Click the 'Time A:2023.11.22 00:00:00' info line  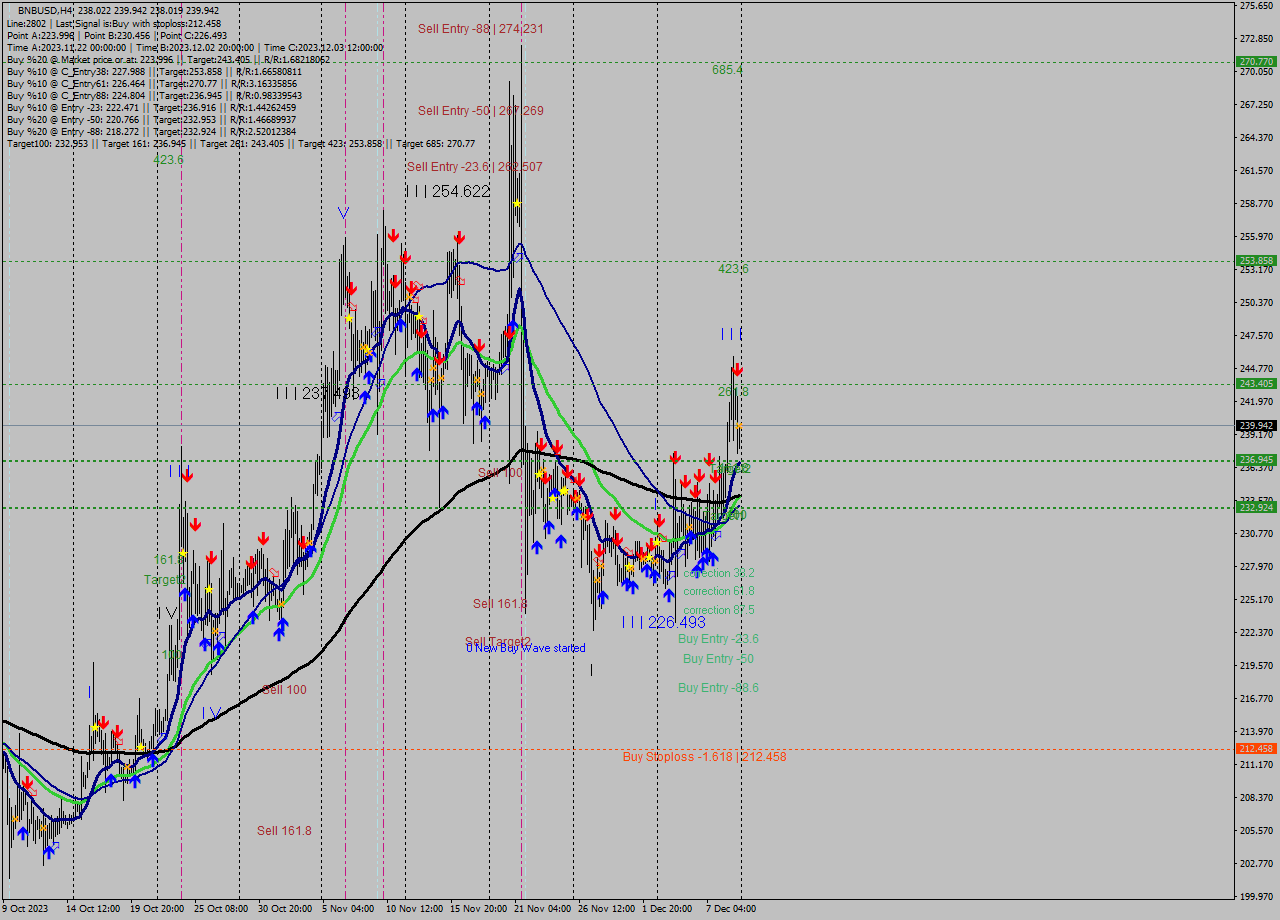(195, 47)
